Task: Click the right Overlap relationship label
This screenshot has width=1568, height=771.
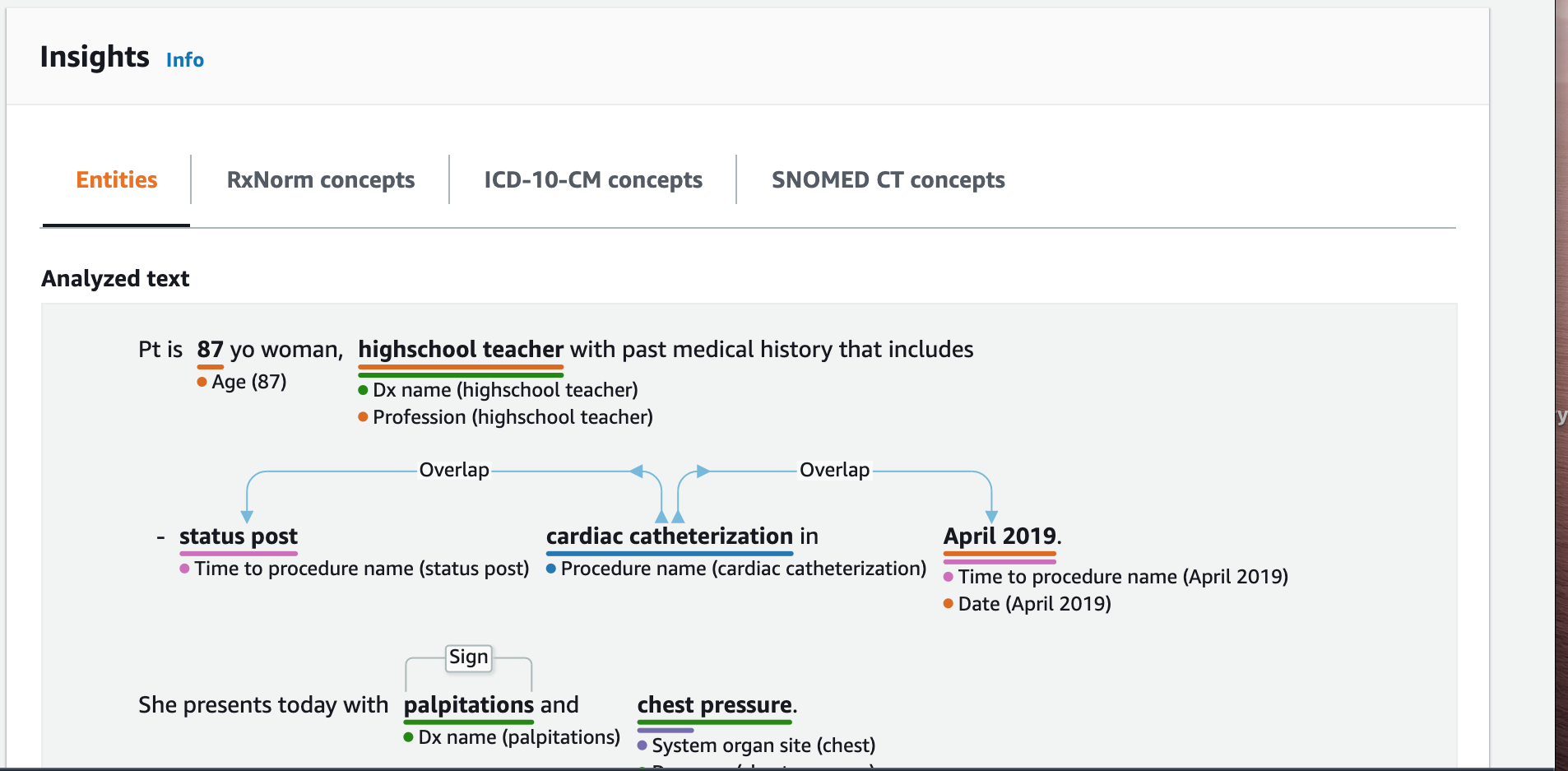Action: coord(834,470)
